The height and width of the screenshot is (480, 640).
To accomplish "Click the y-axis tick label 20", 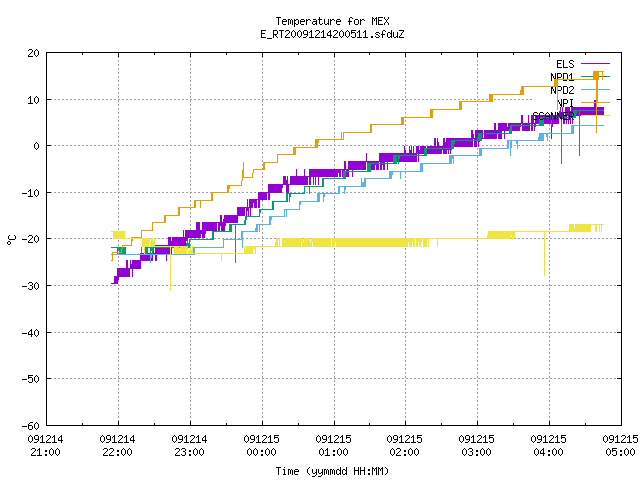I will [33, 53].
